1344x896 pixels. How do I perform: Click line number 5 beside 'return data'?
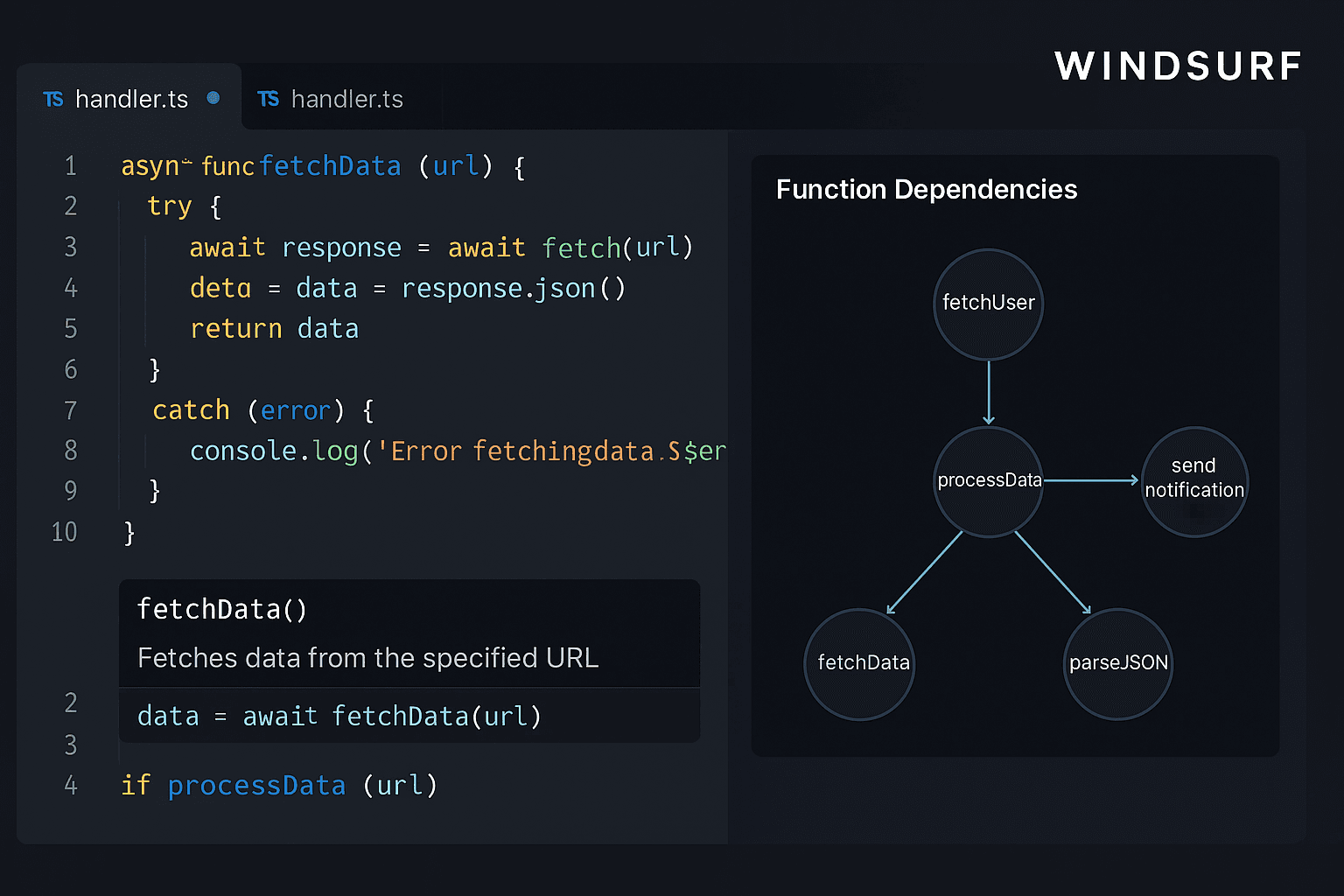click(x=71, y=329)
